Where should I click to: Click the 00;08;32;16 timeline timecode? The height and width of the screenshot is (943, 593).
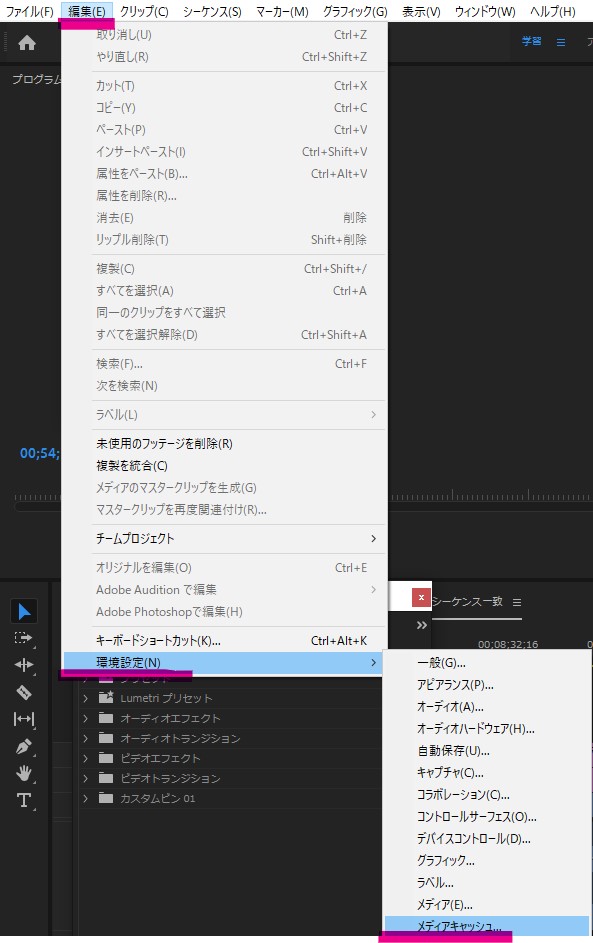coord(508,644)
